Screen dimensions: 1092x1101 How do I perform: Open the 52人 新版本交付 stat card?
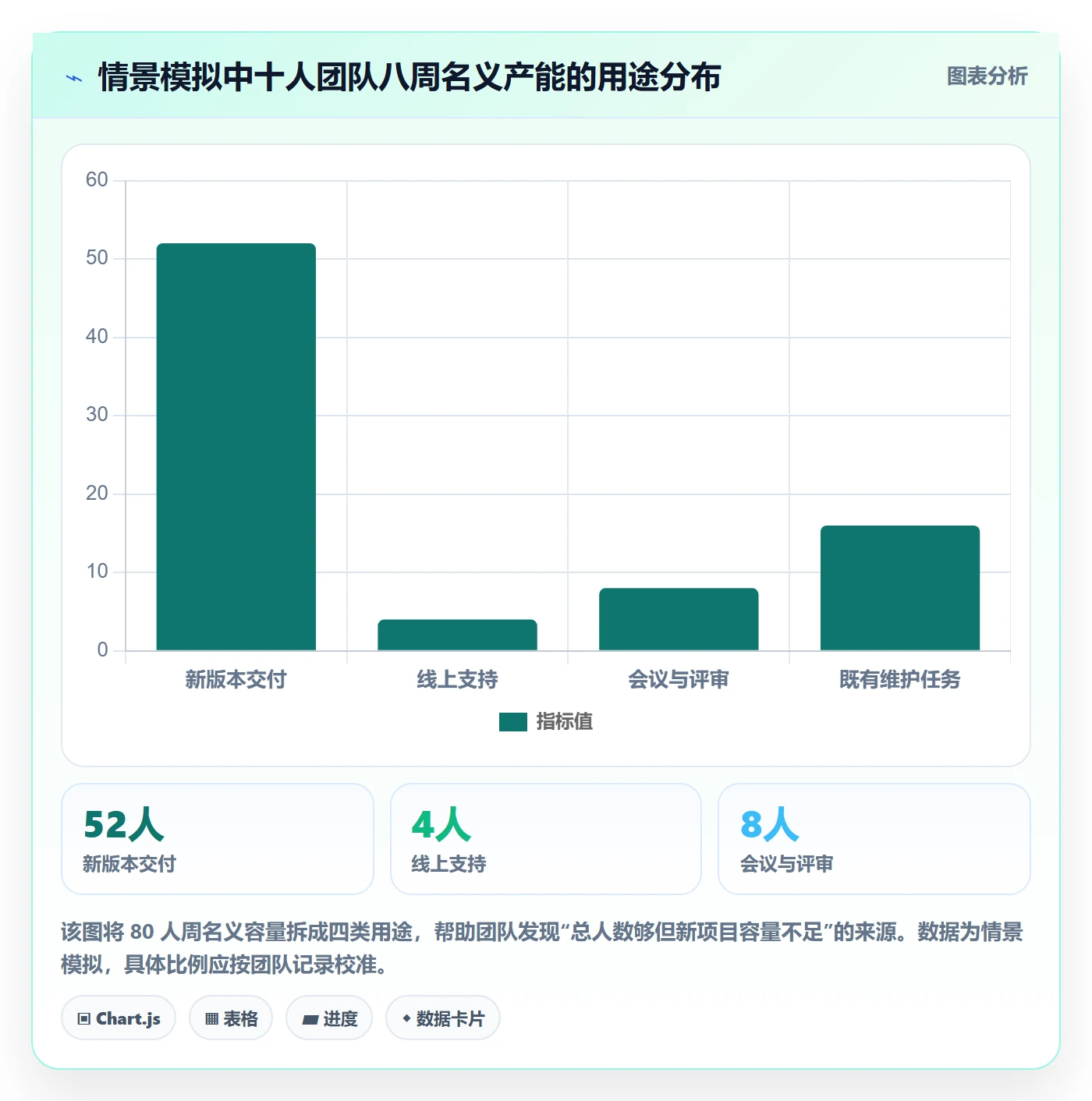coord(218,839)
